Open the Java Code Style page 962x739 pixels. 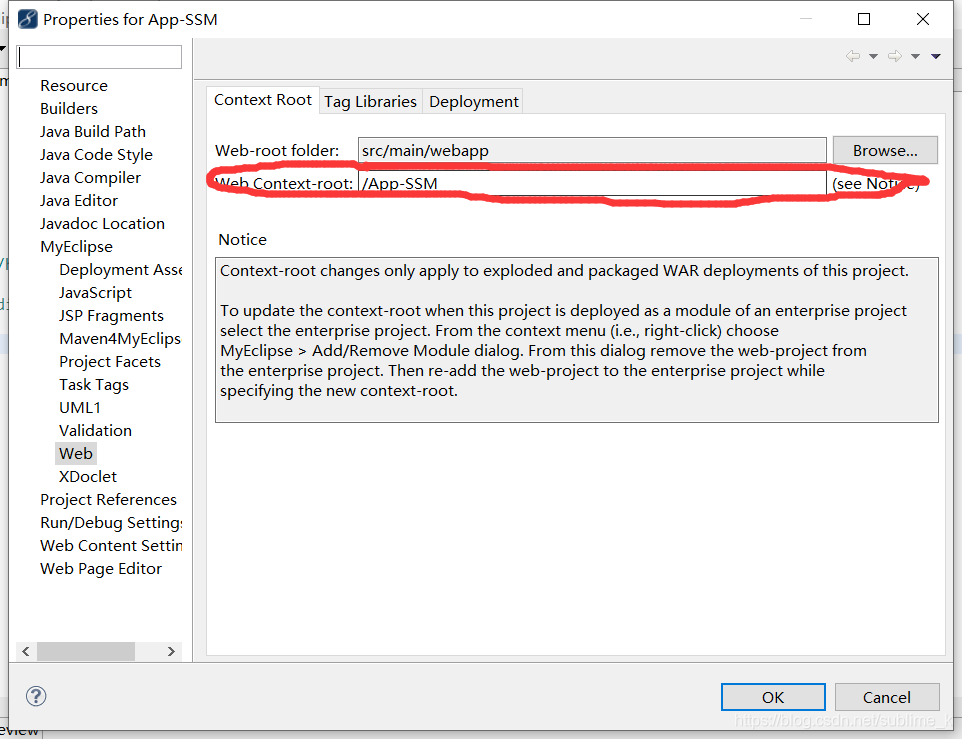point(96,155)
